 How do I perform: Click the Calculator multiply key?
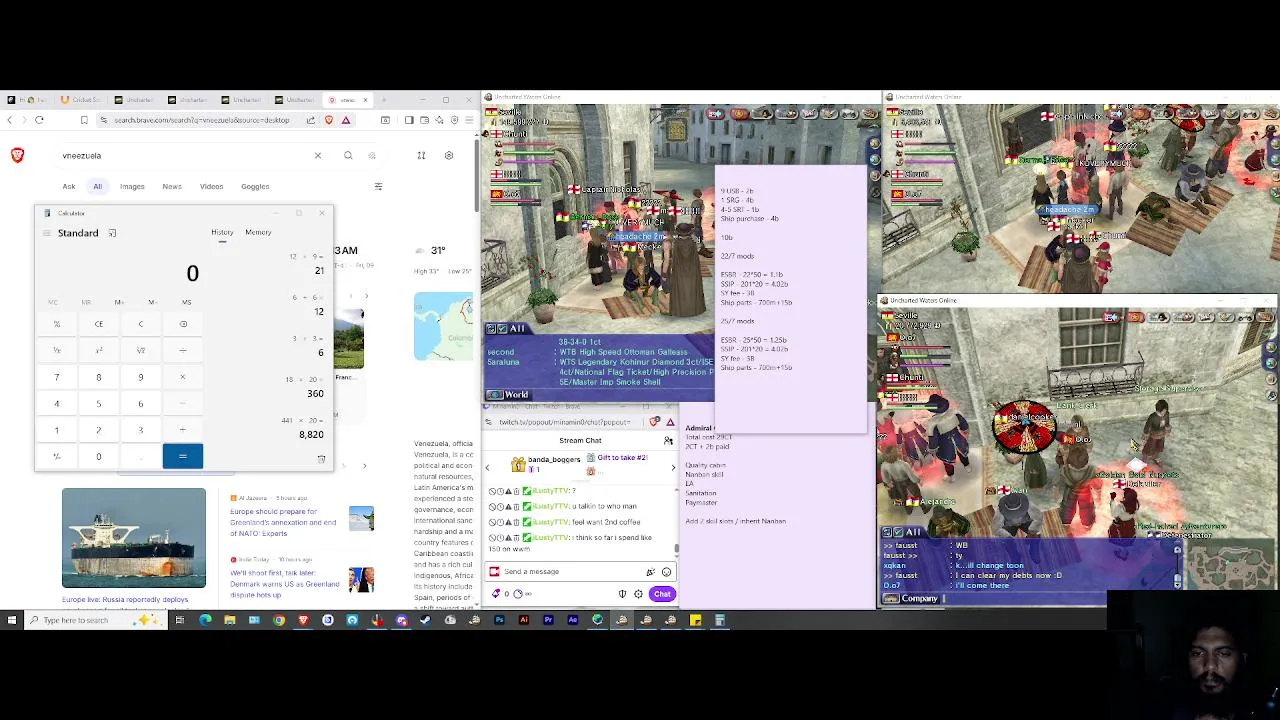pos(183,377)
